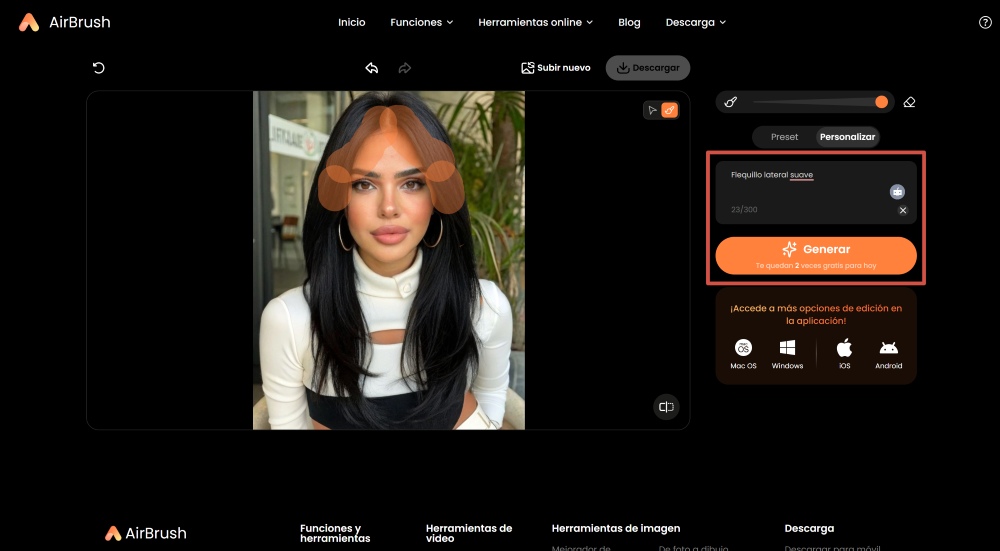This screenshot has height=551, width=1000.
Task: Toggle the before/after compare icon
Action: [666, 407]
